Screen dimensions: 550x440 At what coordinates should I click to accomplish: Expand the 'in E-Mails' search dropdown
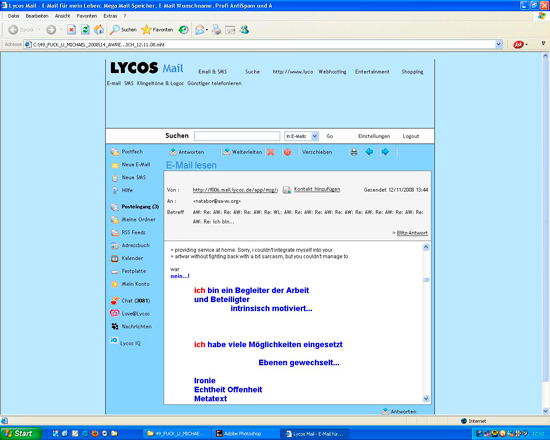[315, 136]
